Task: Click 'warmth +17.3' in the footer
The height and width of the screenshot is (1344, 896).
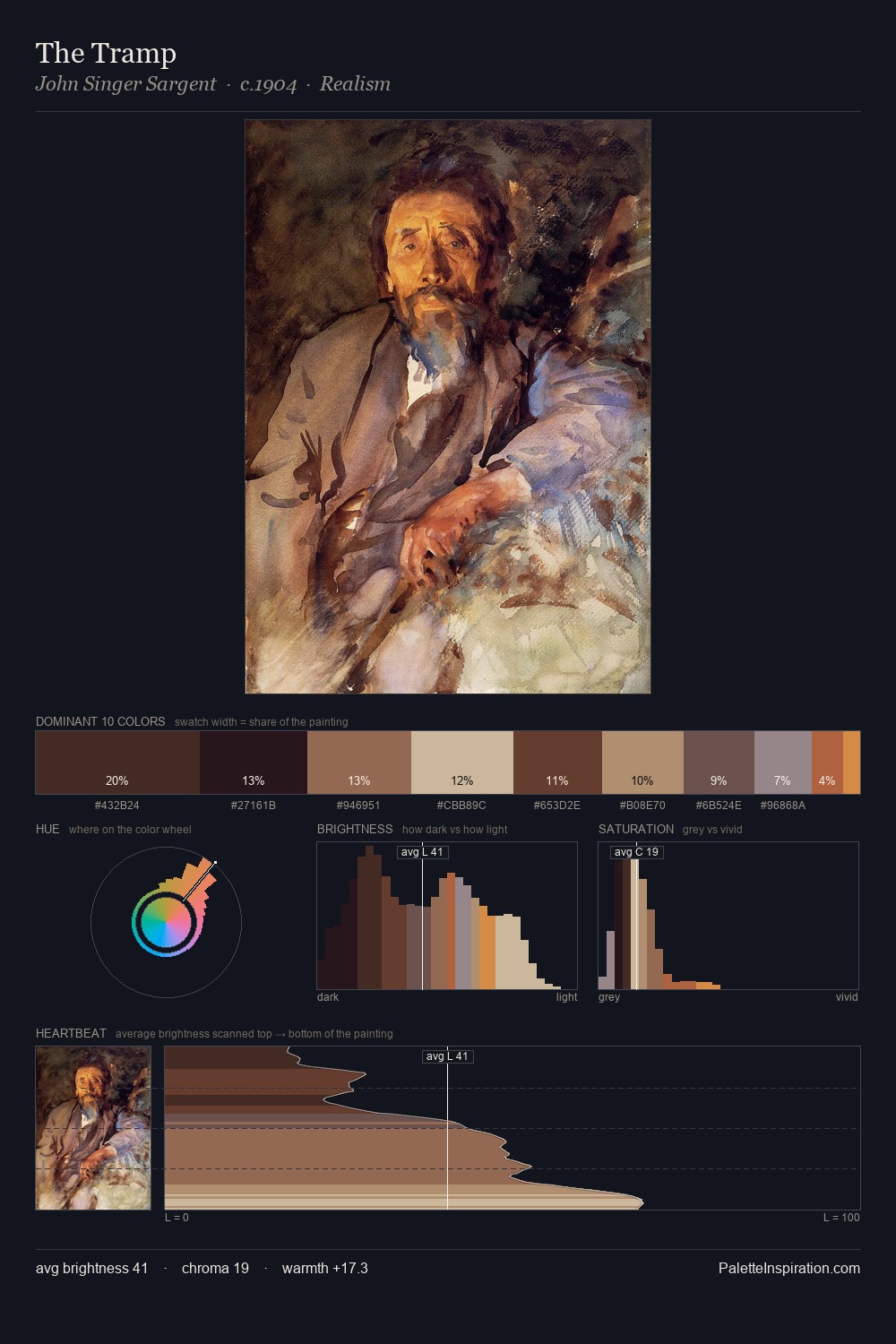Action: (325, 1268)
